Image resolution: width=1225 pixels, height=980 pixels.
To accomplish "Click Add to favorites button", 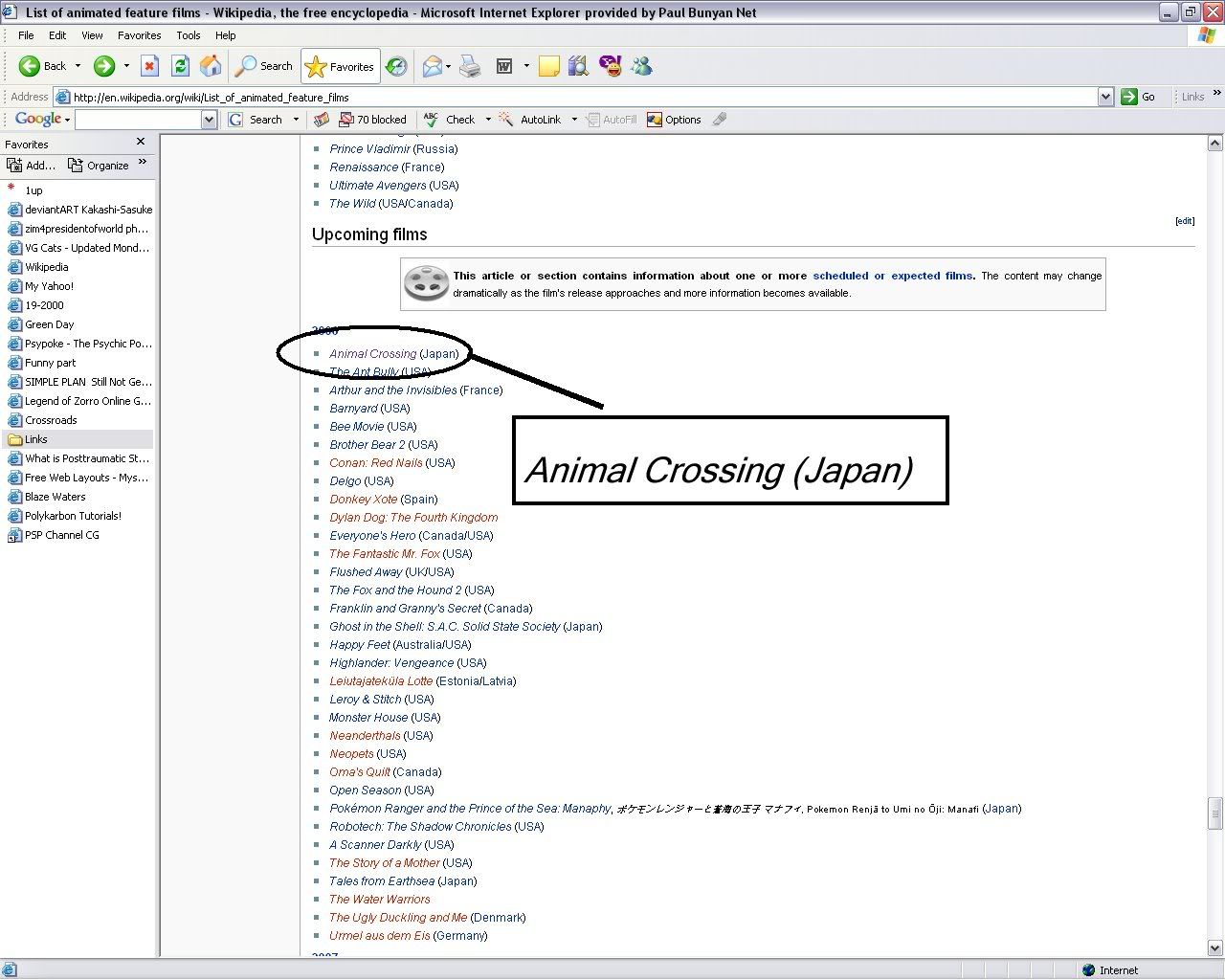I will click(x=32, y=166).
